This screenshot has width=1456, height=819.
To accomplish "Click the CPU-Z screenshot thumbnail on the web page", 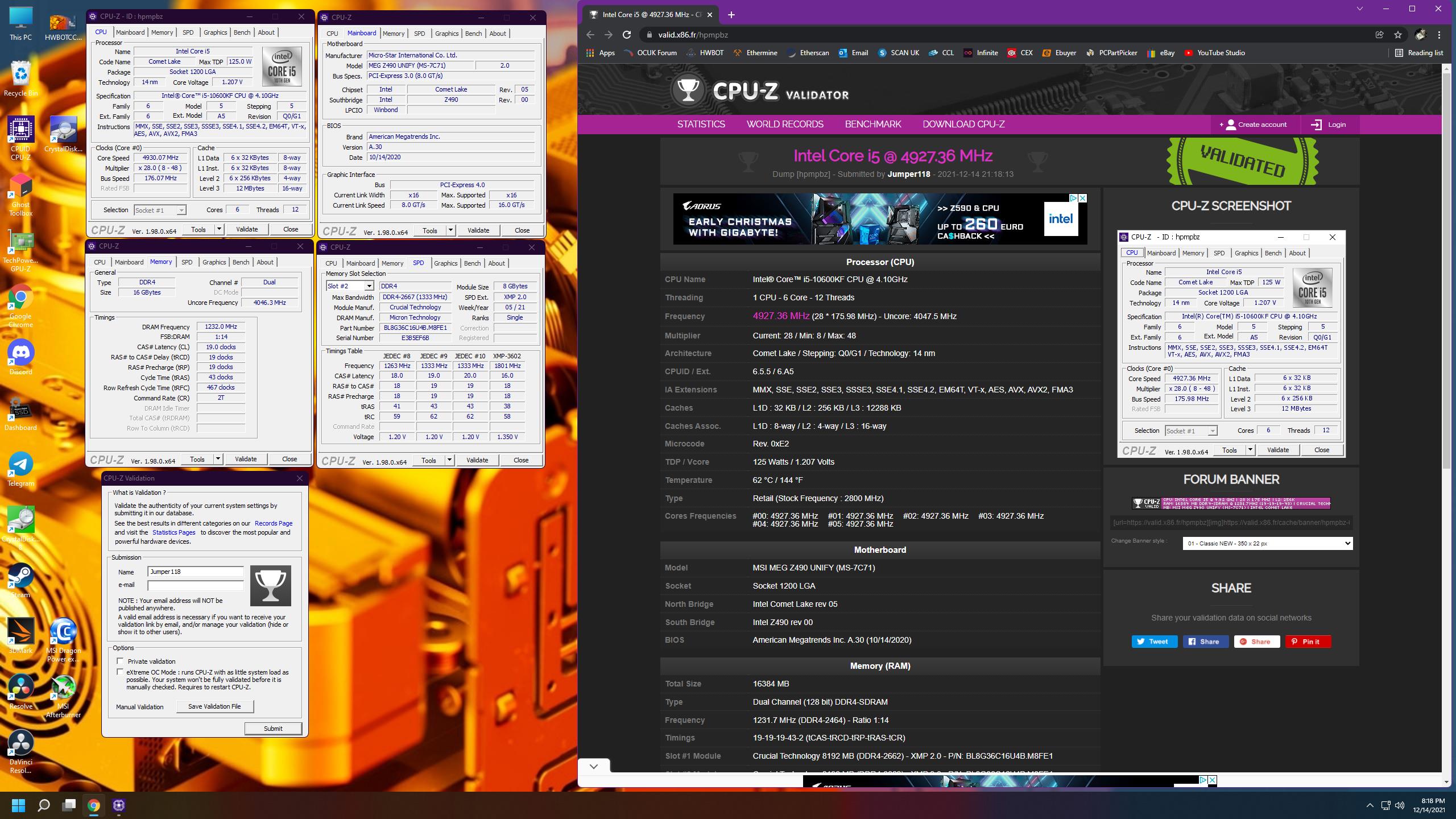I will click(1231, 344).
